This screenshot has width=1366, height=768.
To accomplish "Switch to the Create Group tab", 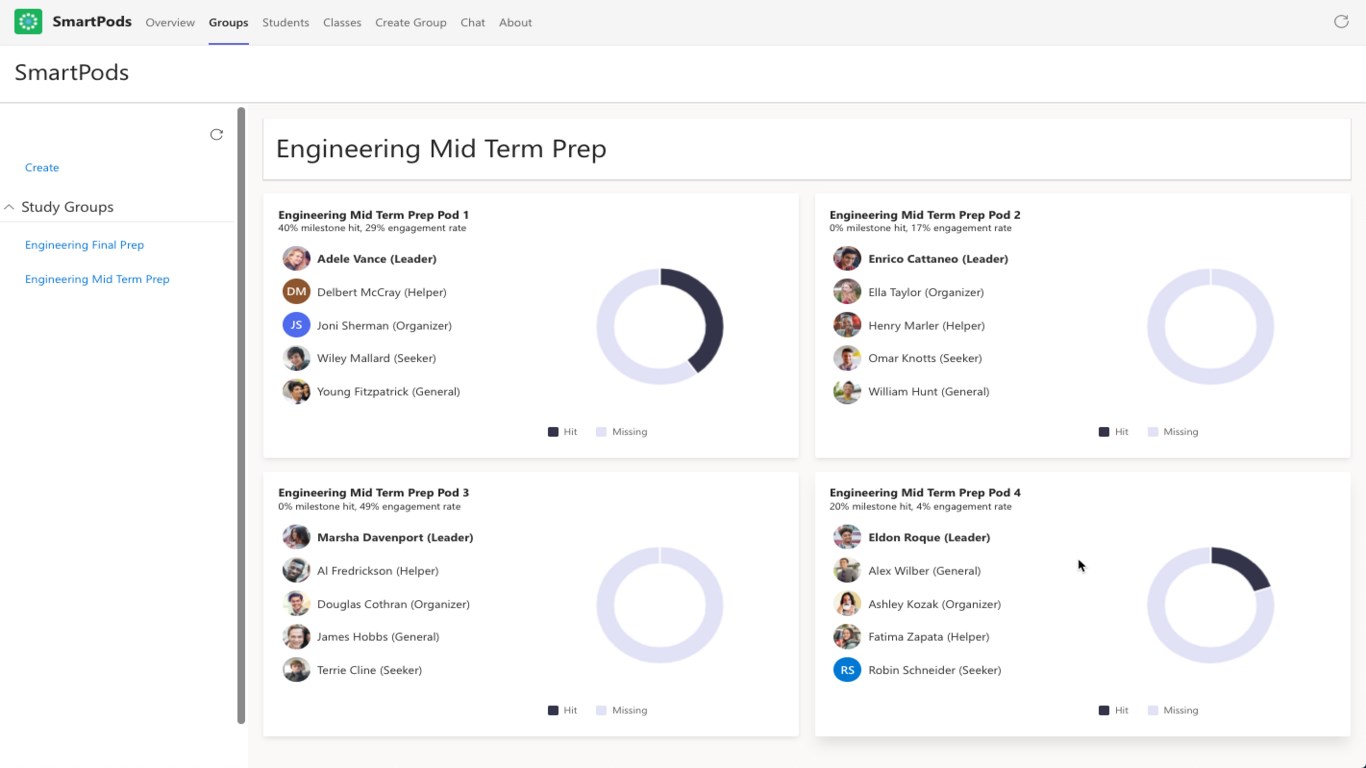I will pyautogui.click(x=410, y=22).
